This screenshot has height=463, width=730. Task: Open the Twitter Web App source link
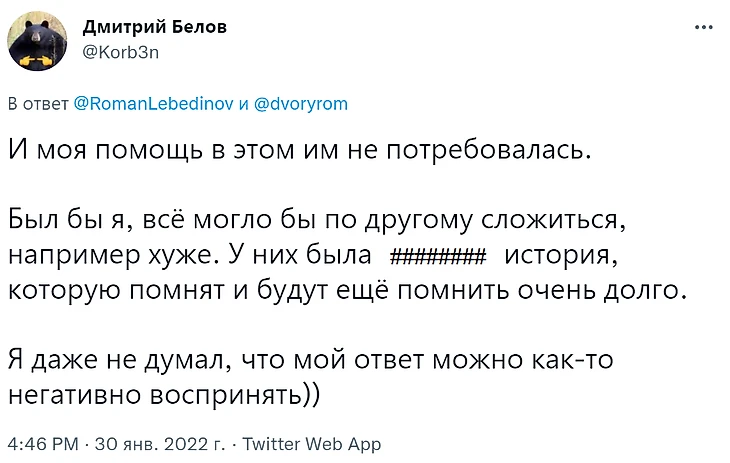click(311, 444)
